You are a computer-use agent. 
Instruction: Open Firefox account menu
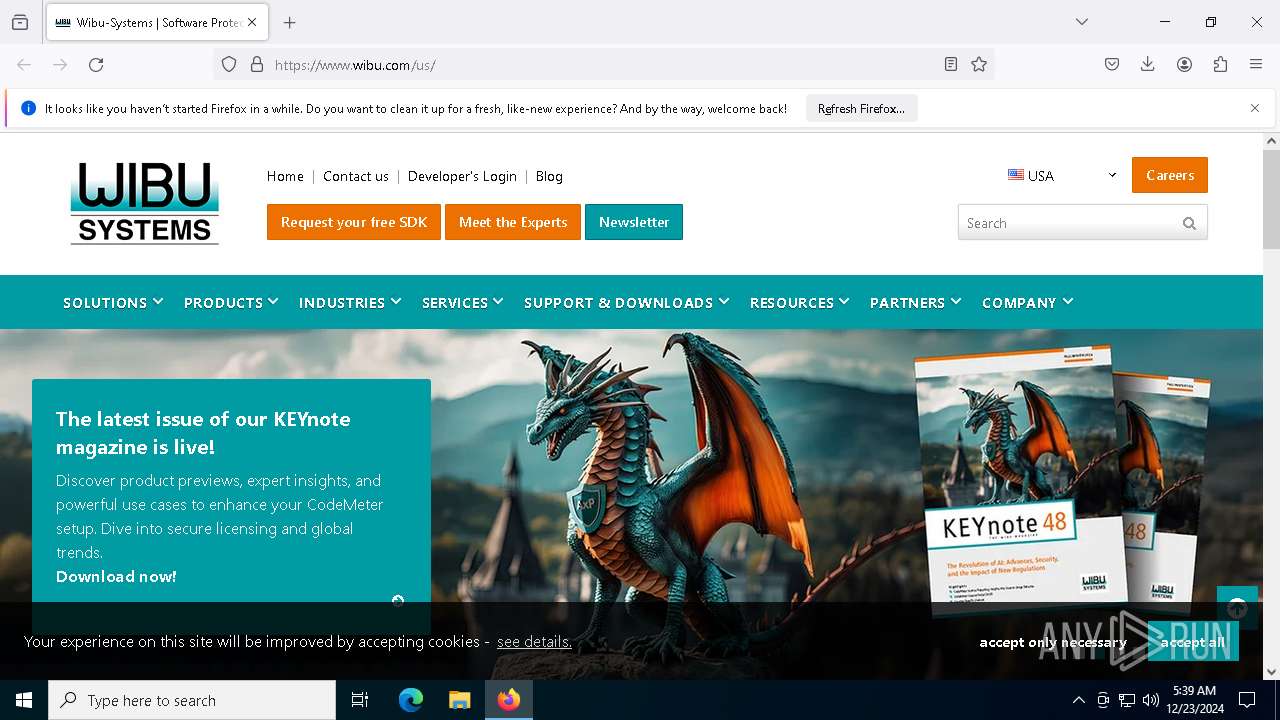[1184, 64]
